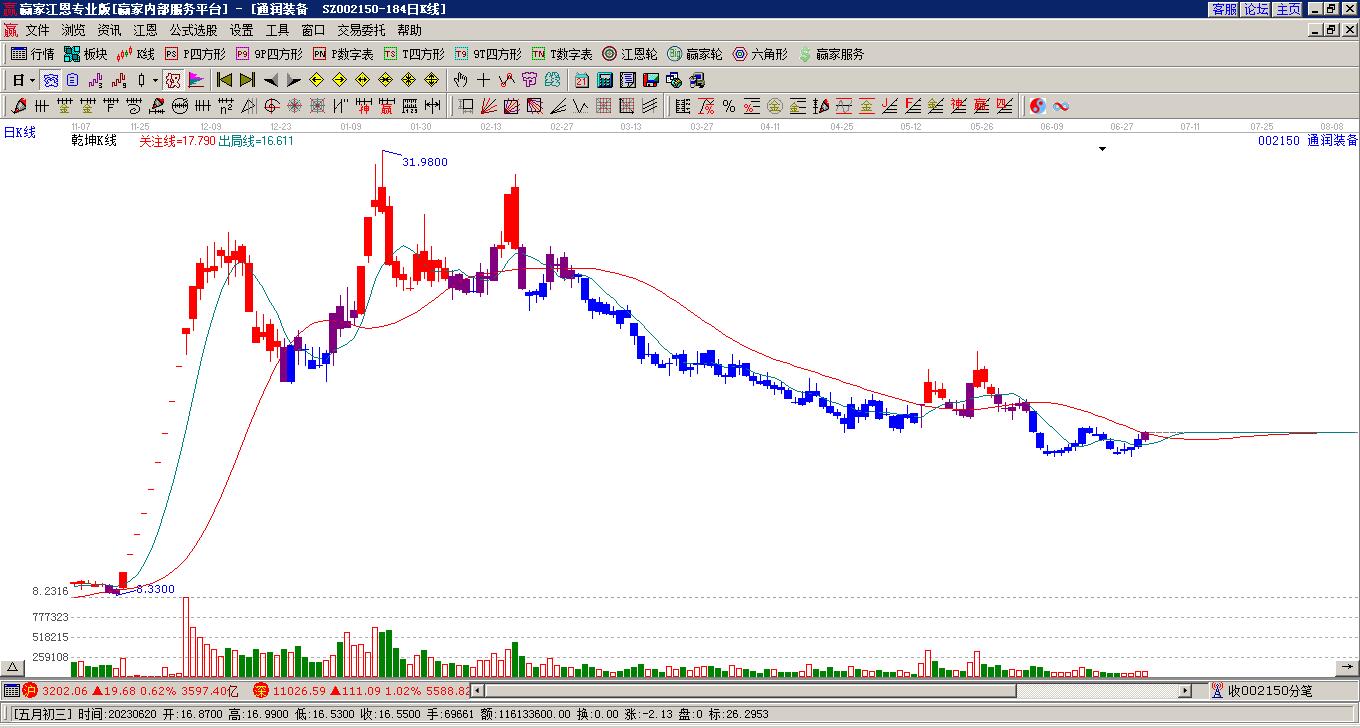Viewport: 1360px width, 728px height.
Task: Open the T四方形 tool
Action: (414, 54)
